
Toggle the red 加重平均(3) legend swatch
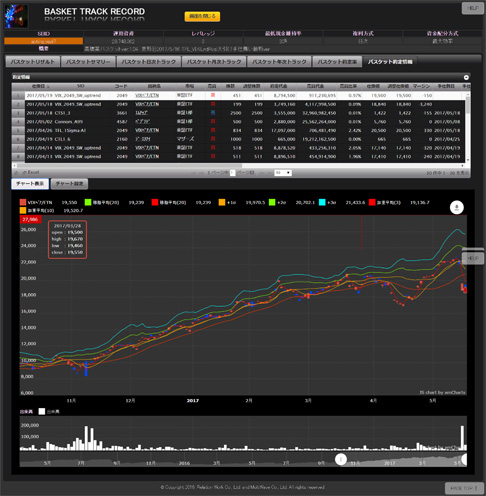pyautogui.click(x=372, y=202)
